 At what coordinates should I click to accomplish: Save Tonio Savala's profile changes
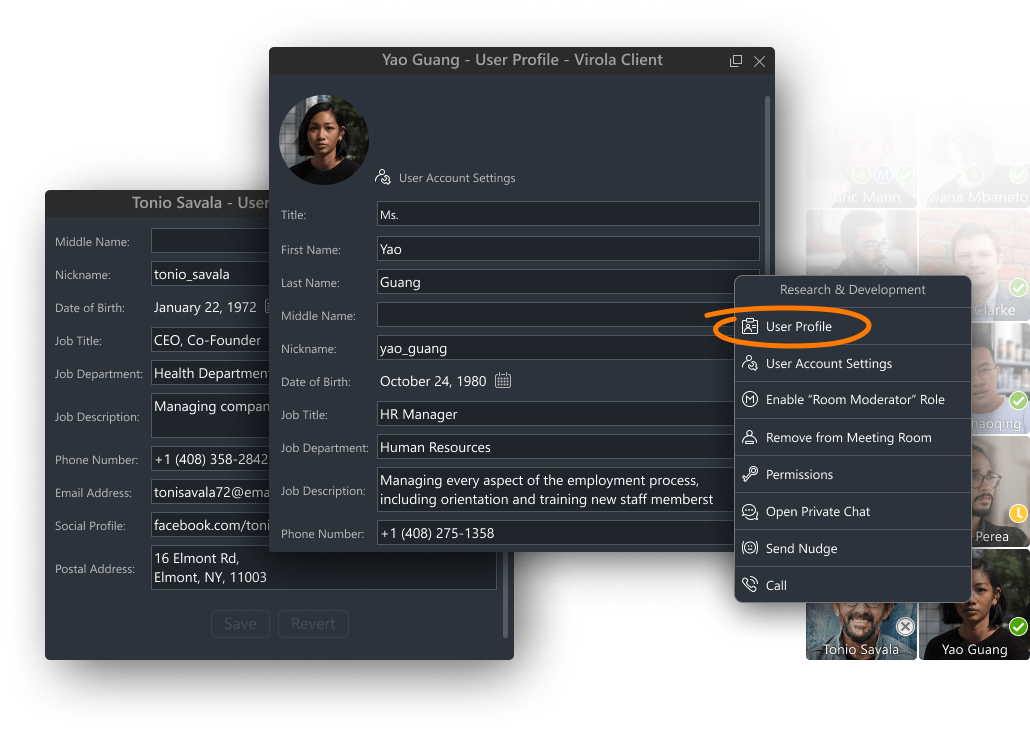click(x=240, y=623)
